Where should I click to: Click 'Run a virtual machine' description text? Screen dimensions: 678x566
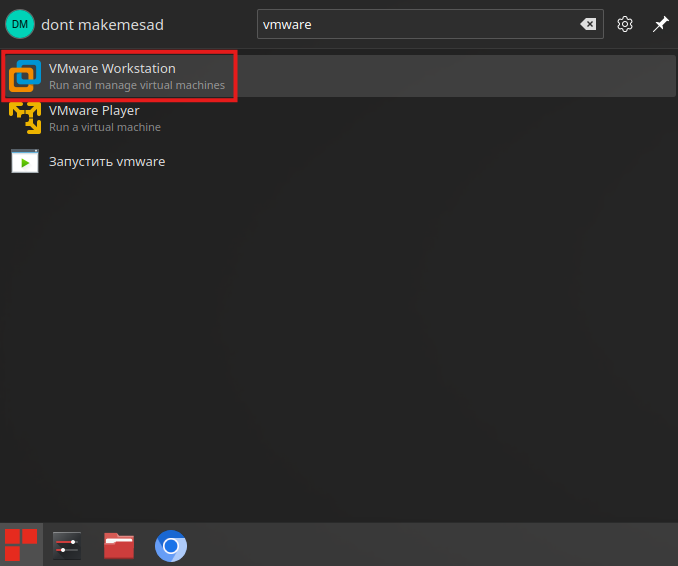[x=105, y=128]
